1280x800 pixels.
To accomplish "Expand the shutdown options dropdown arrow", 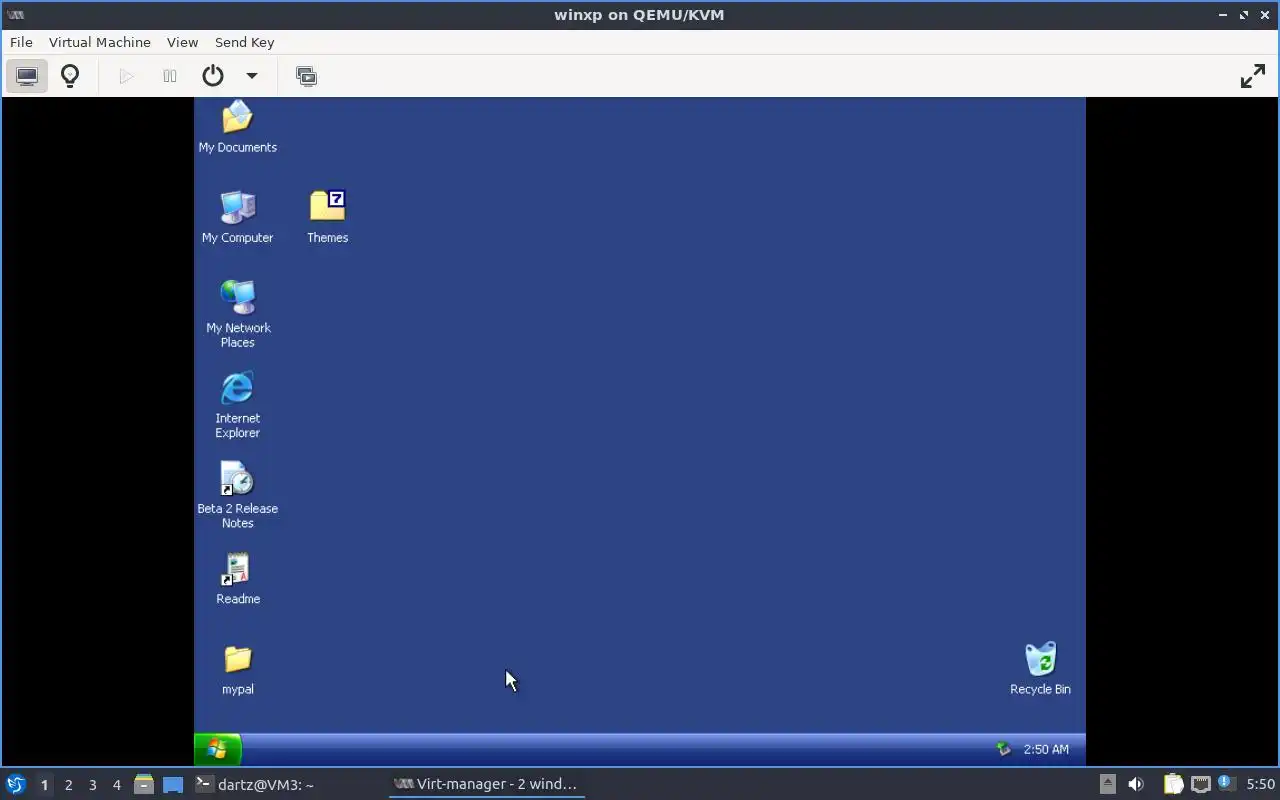I will tap(252, 76).
